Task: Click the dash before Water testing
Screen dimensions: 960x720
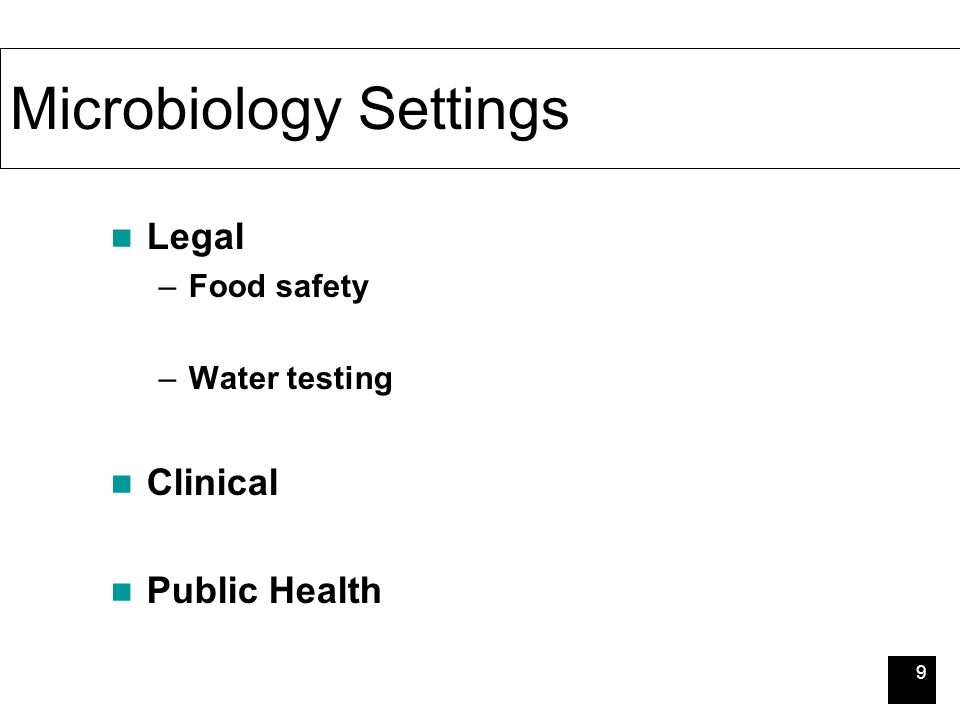Action: click(x=167, y=380)
